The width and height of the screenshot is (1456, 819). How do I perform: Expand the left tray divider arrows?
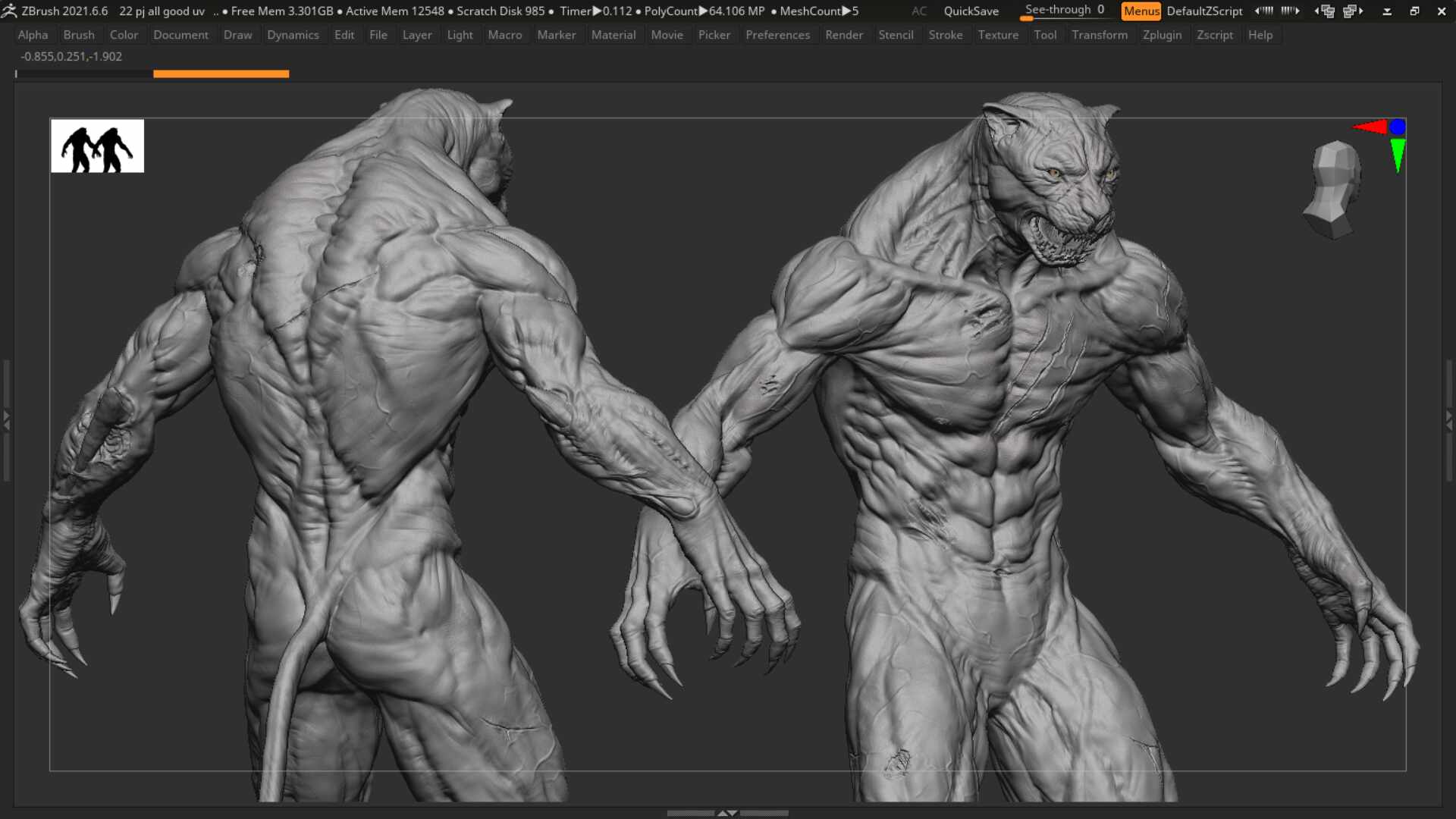pyautogui.click(x=6, y=419)
